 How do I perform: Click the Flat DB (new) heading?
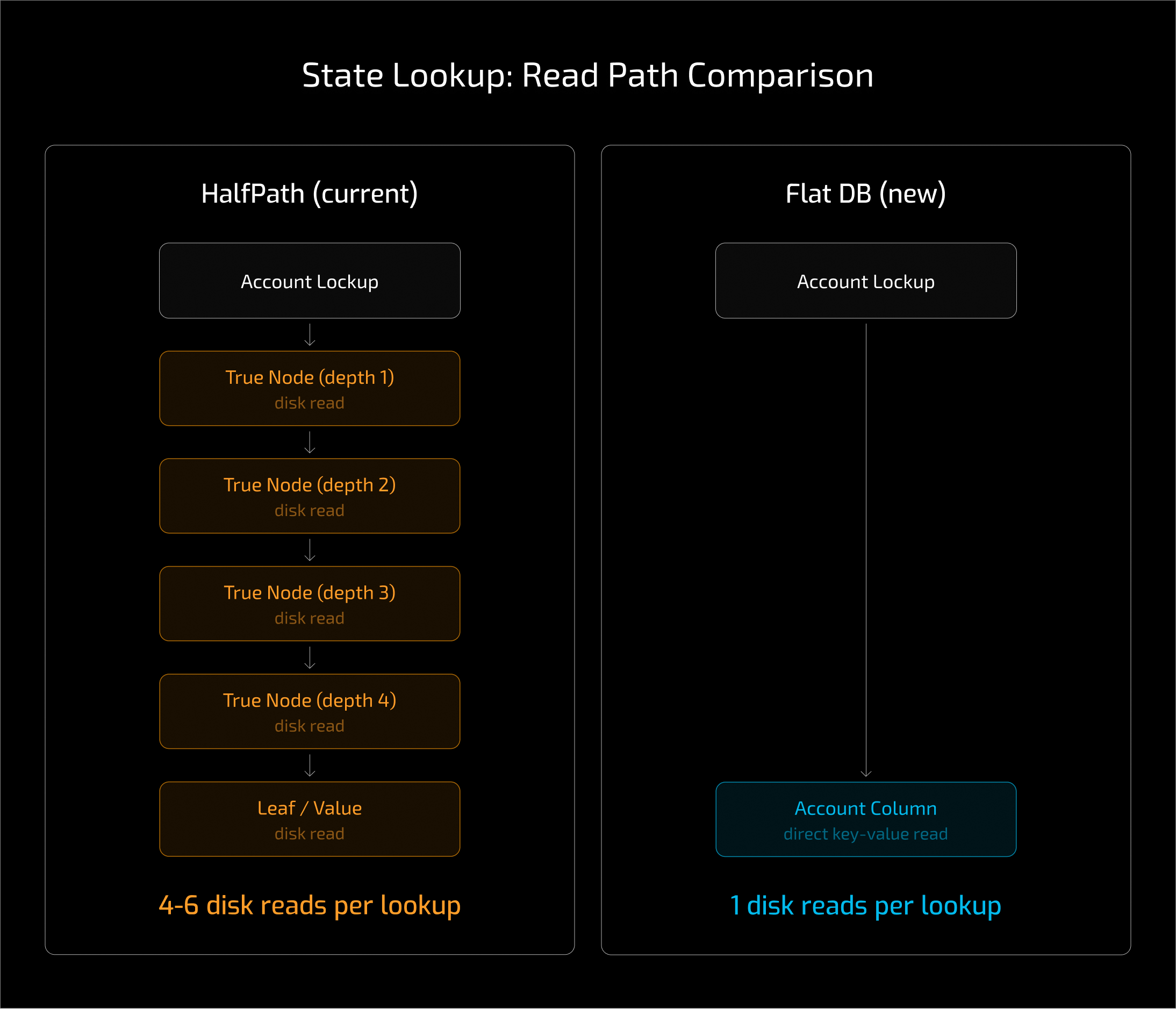pyautogui.click(x=865, y=194)
